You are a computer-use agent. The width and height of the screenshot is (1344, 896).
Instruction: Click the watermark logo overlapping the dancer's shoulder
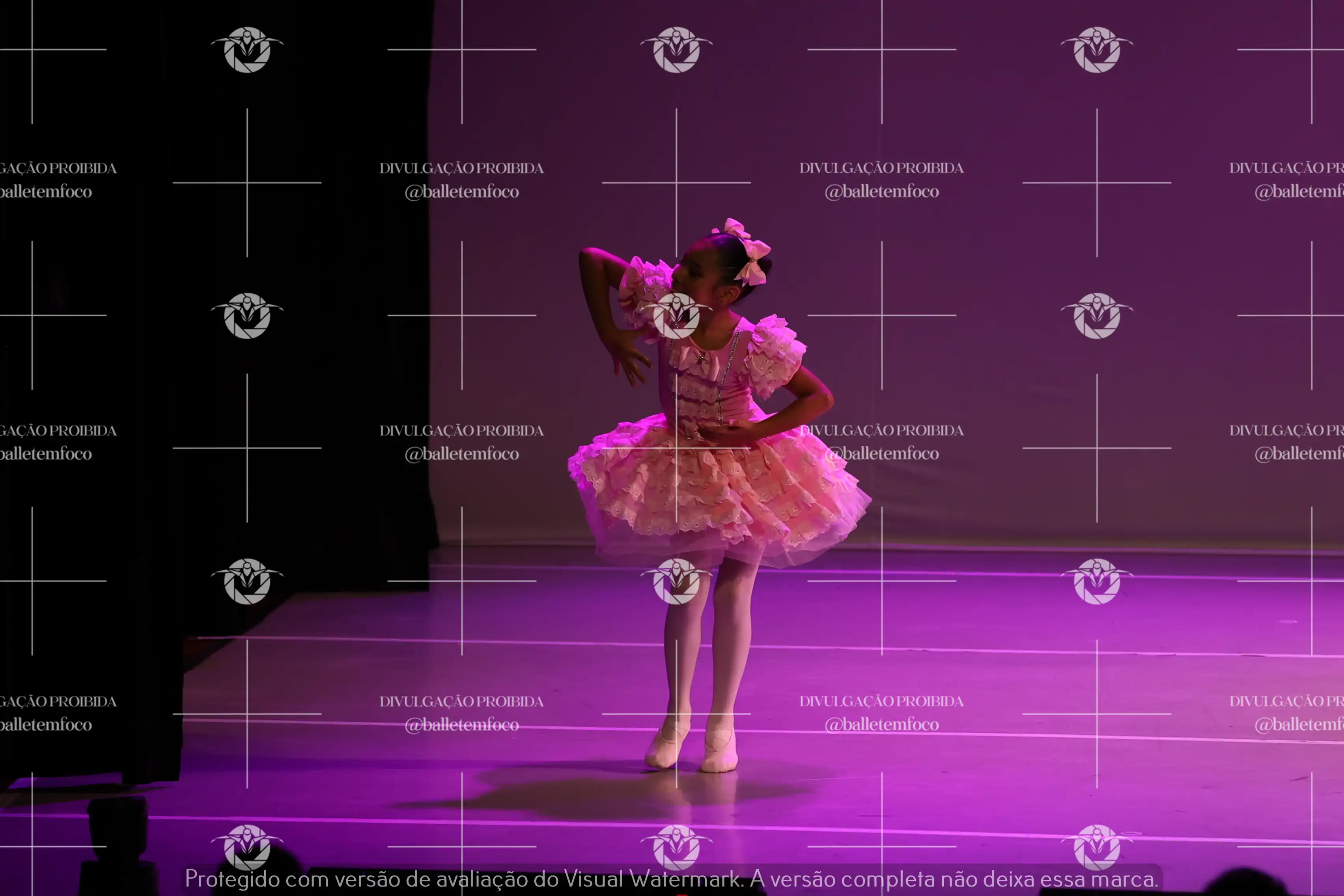coord(676,315)
